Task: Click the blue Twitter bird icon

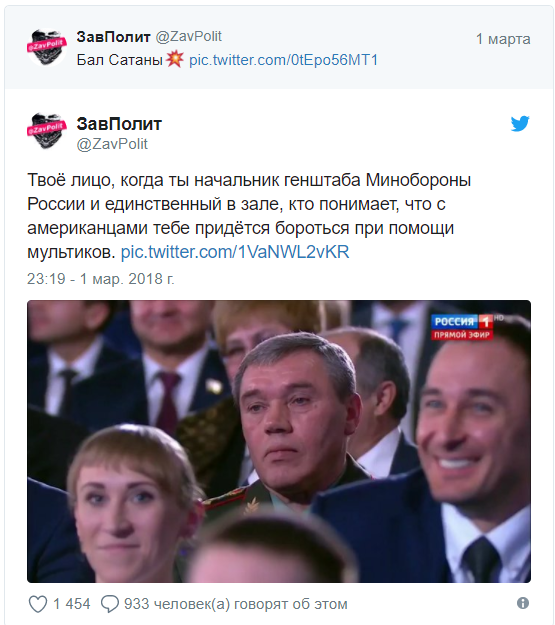Action: 520,124
